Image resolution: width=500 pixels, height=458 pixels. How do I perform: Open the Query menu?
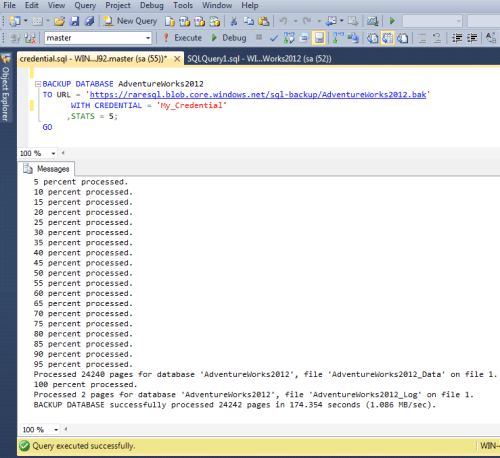[x=85, y=5]
